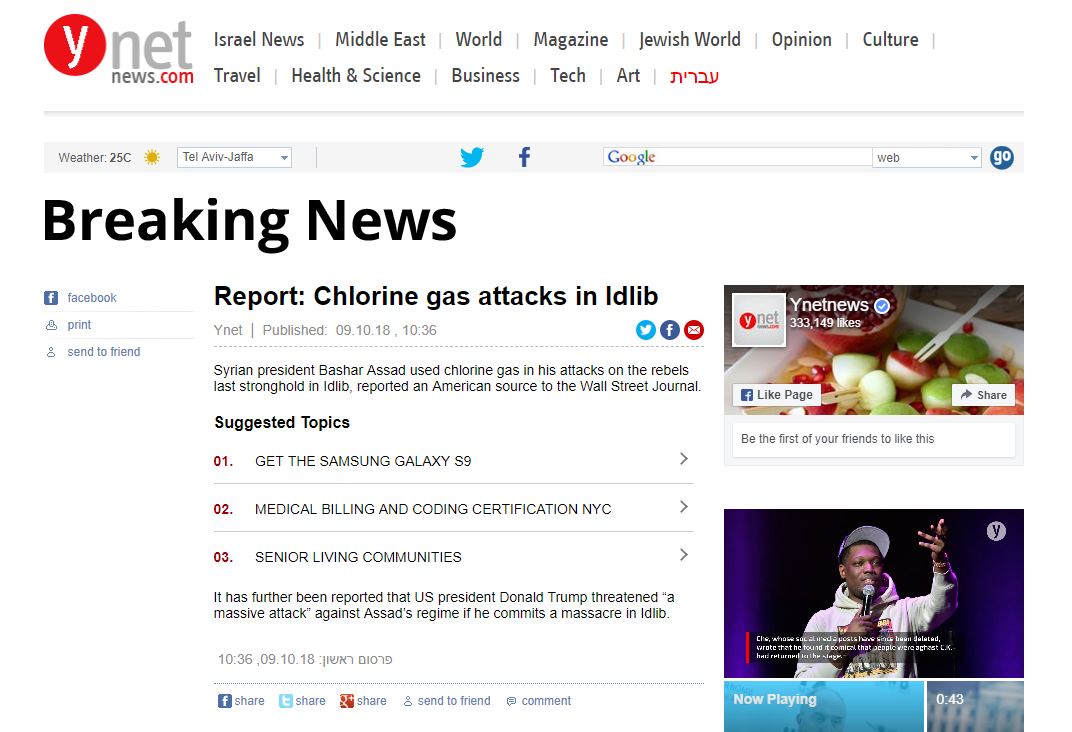Image resolution: width=1072 pixels, height=732 pixels.
Task: Open the Middle East menu section
Action: point(380,40)
